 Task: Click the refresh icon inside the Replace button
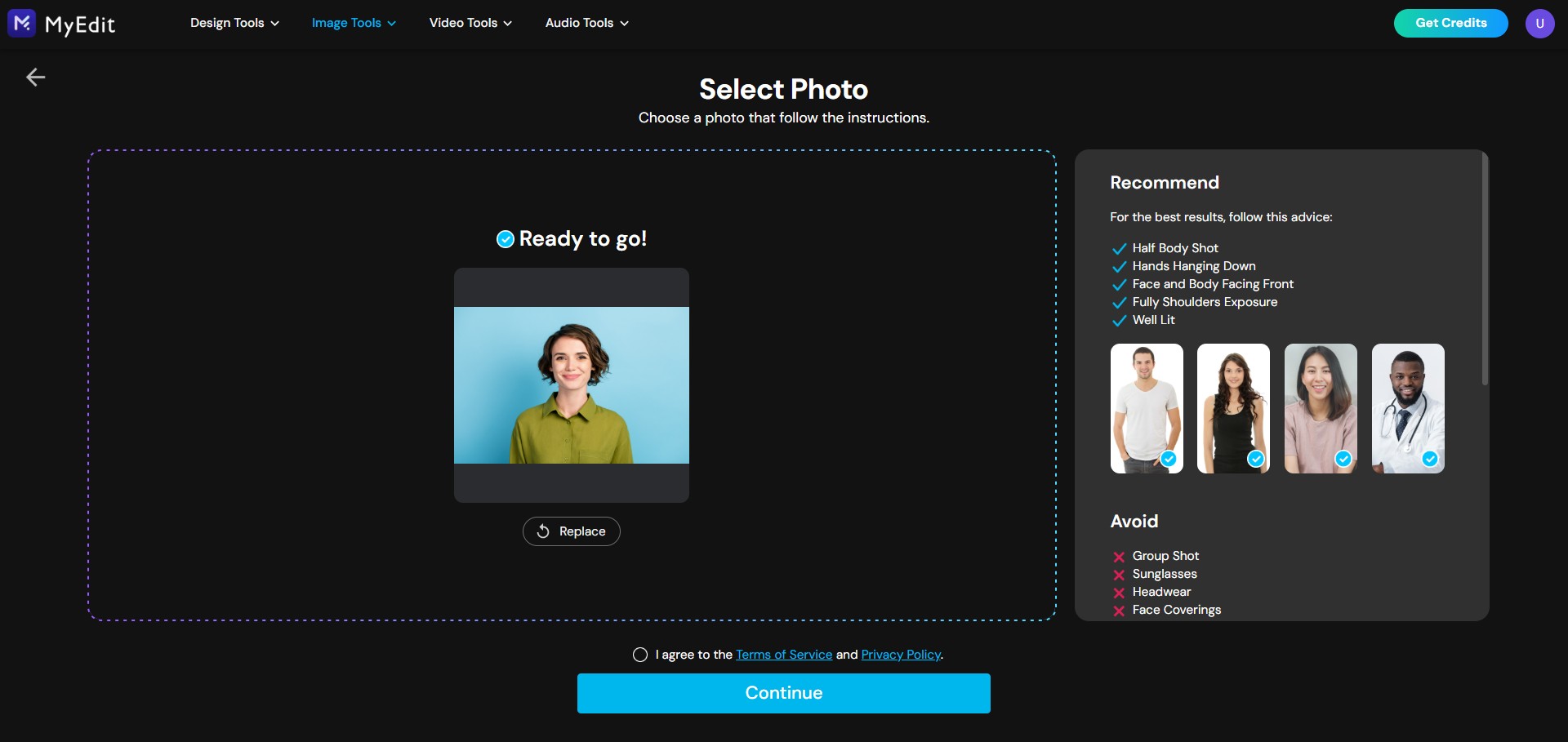tap(544, 531)
